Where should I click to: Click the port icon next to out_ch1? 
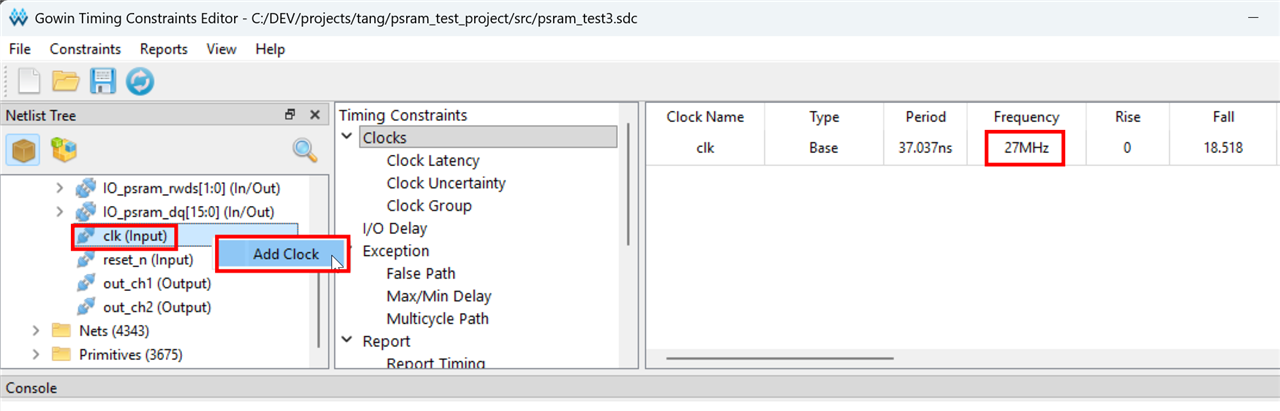[87, 283]
